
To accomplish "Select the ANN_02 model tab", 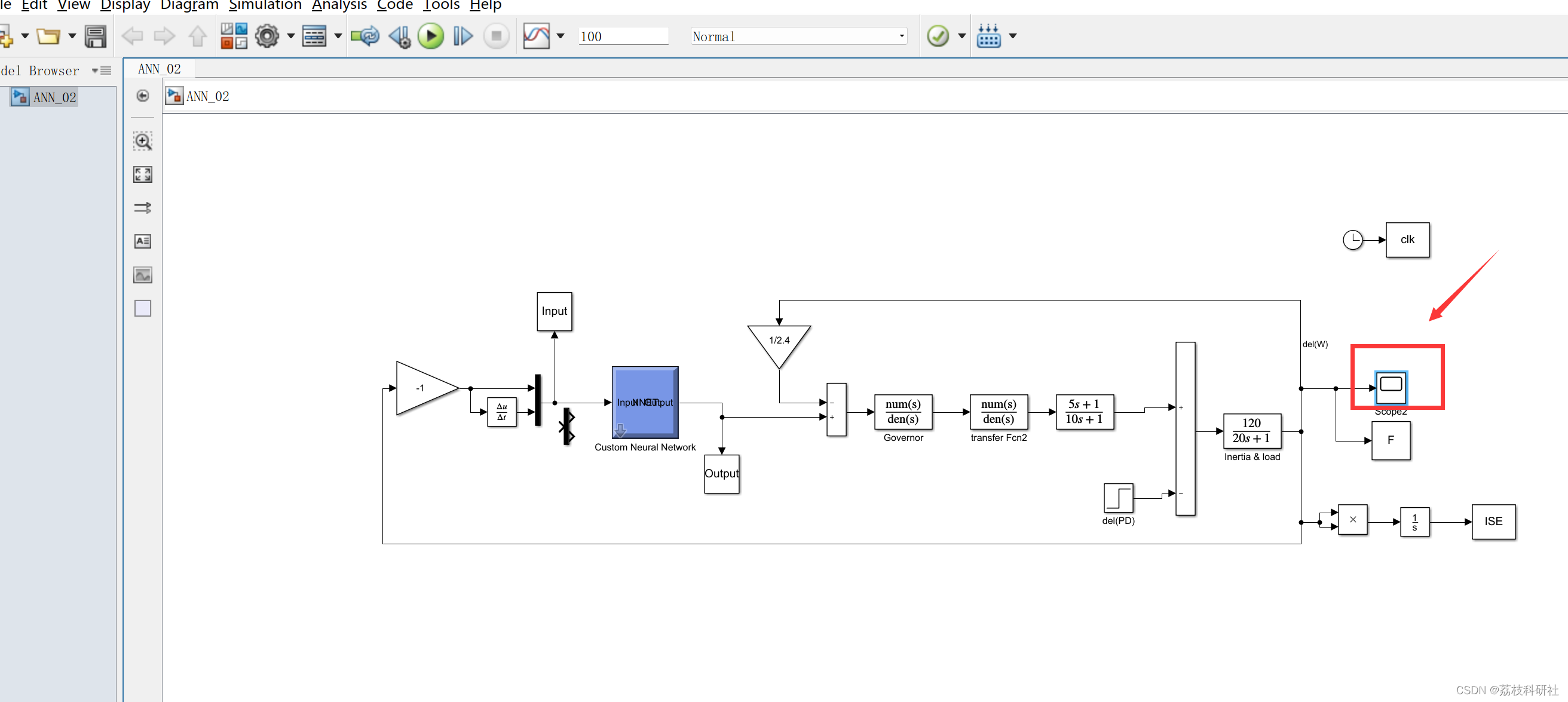I will [x=159, y=69].
